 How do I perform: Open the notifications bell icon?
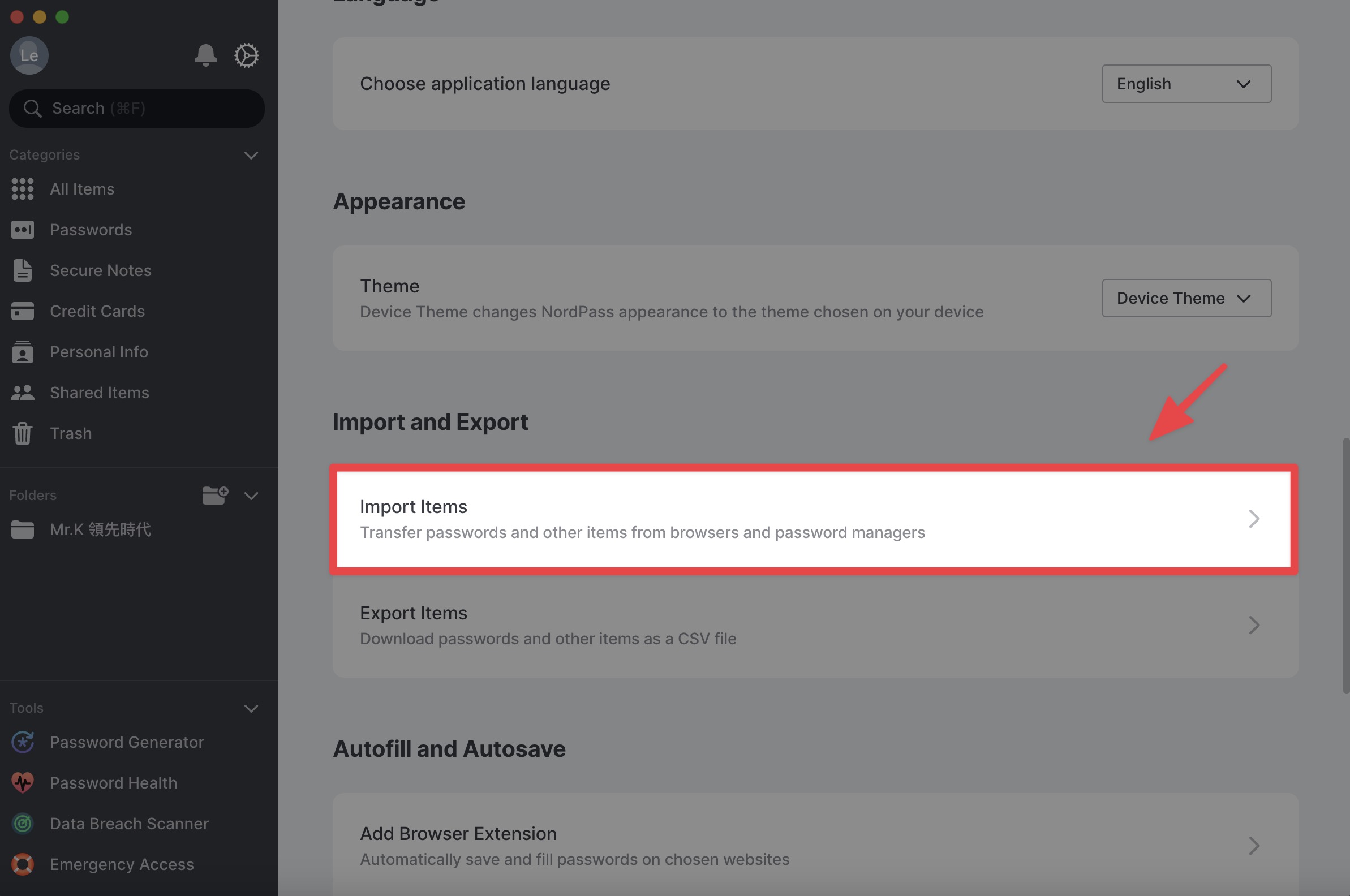(x=205, y=55)
